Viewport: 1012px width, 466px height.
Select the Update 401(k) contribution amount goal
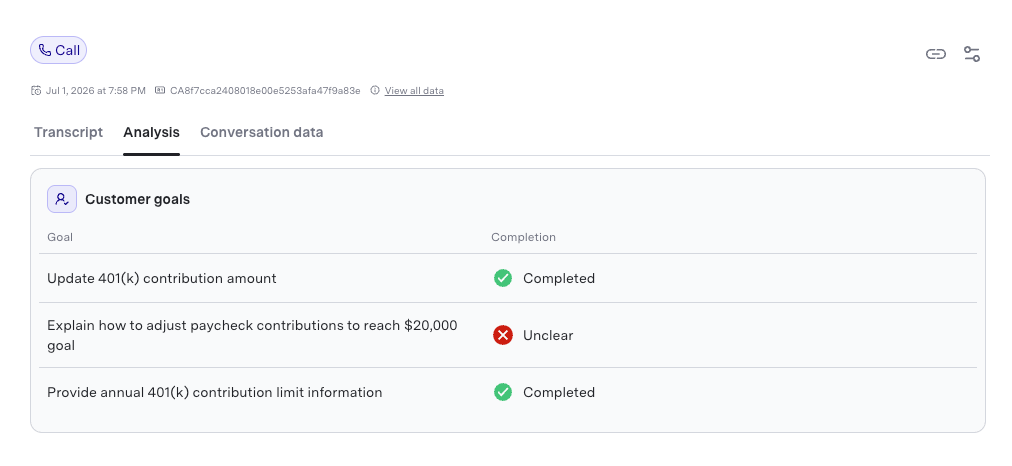pos(161,278)
